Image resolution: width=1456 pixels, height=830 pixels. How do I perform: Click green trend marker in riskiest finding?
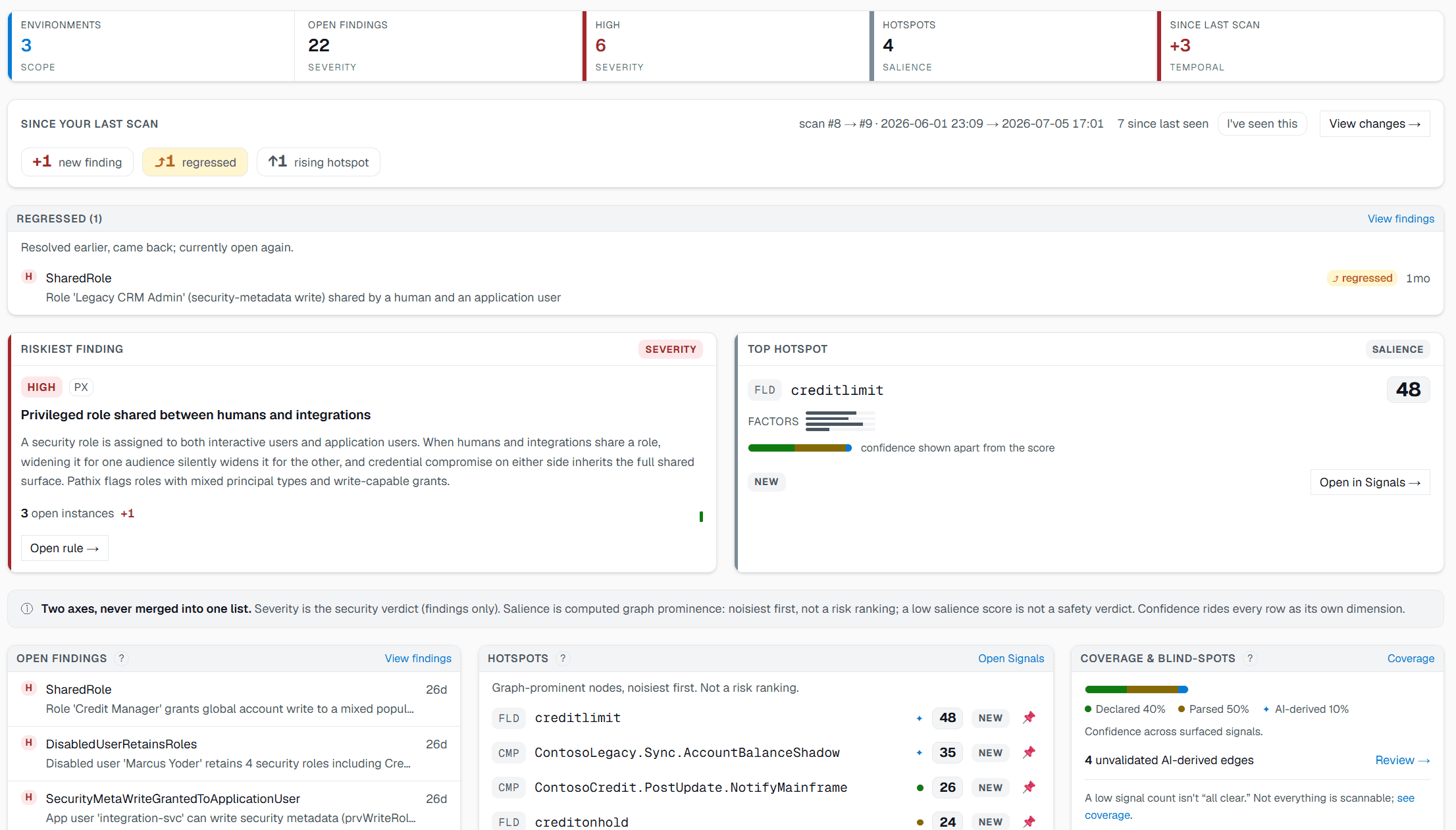[x=701, y=517]
